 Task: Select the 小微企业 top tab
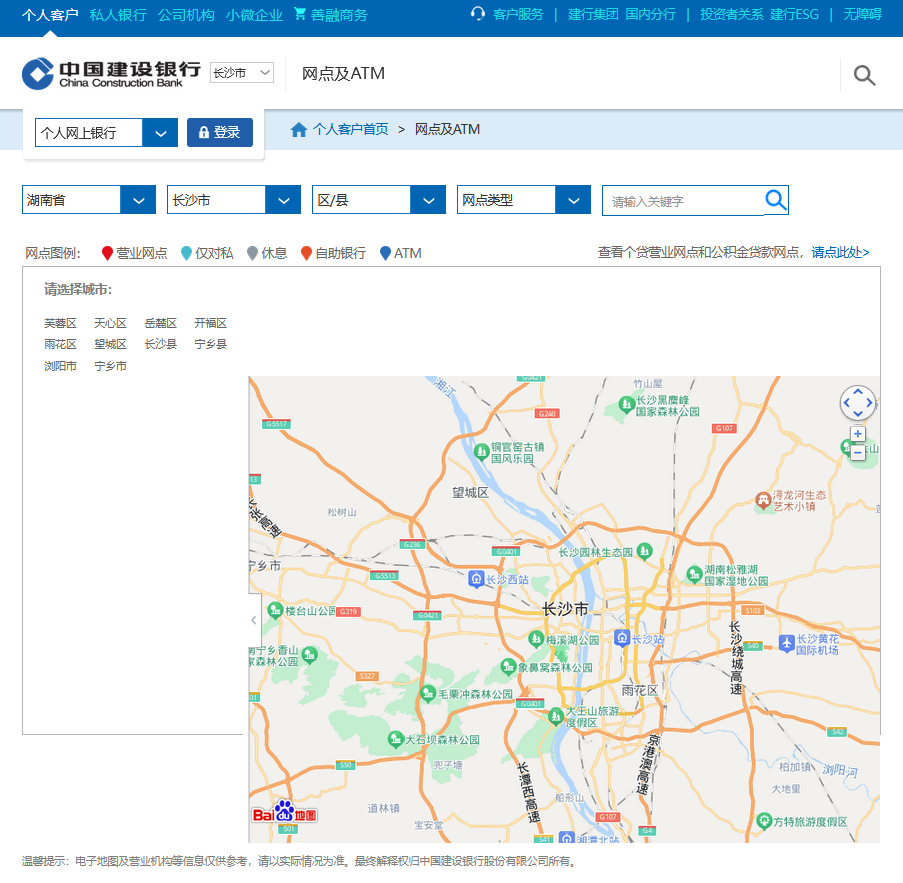[254, 14]
